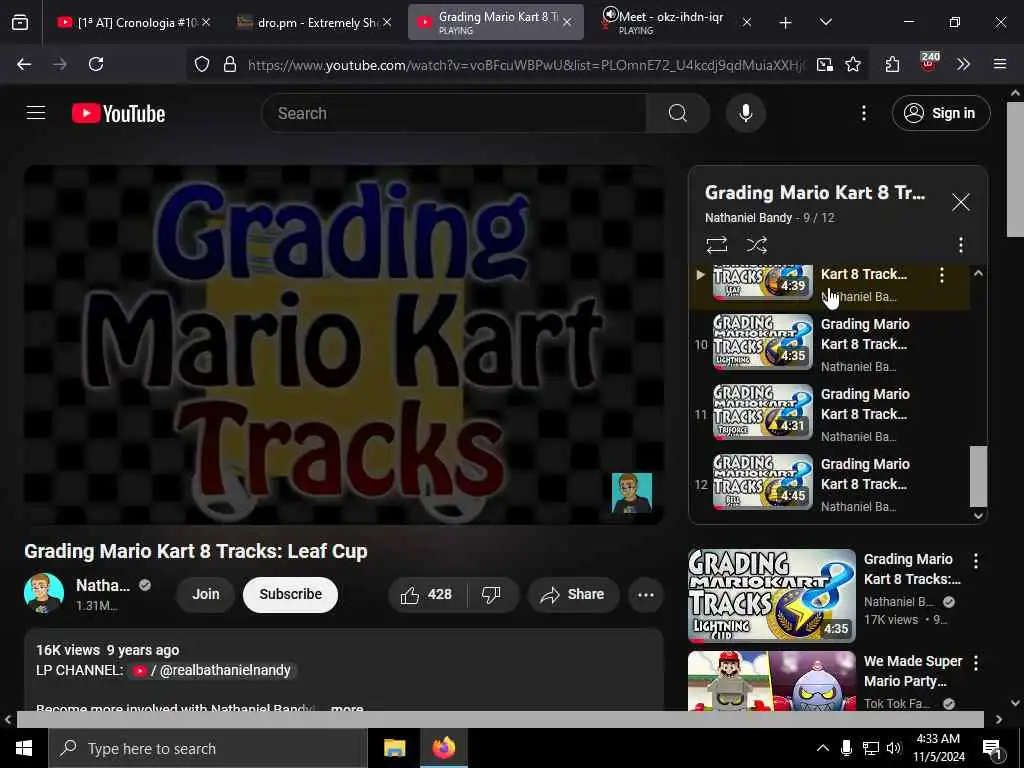This screenshot has height=768, width=1024.
Task: Click the search magnifier button
Action: pyautogui.click(x=677, y=113)
